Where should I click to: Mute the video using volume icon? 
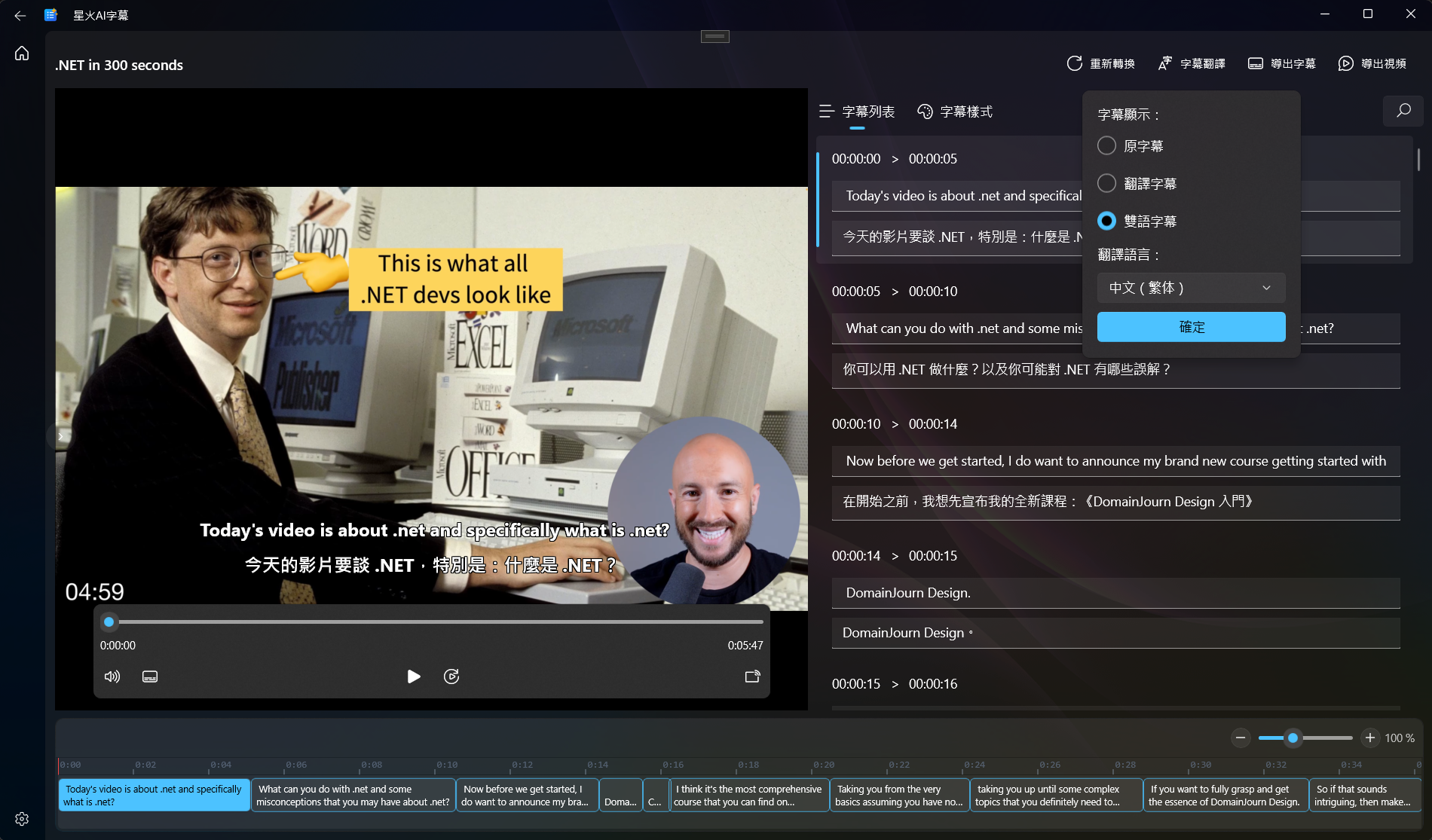(112, 677)
